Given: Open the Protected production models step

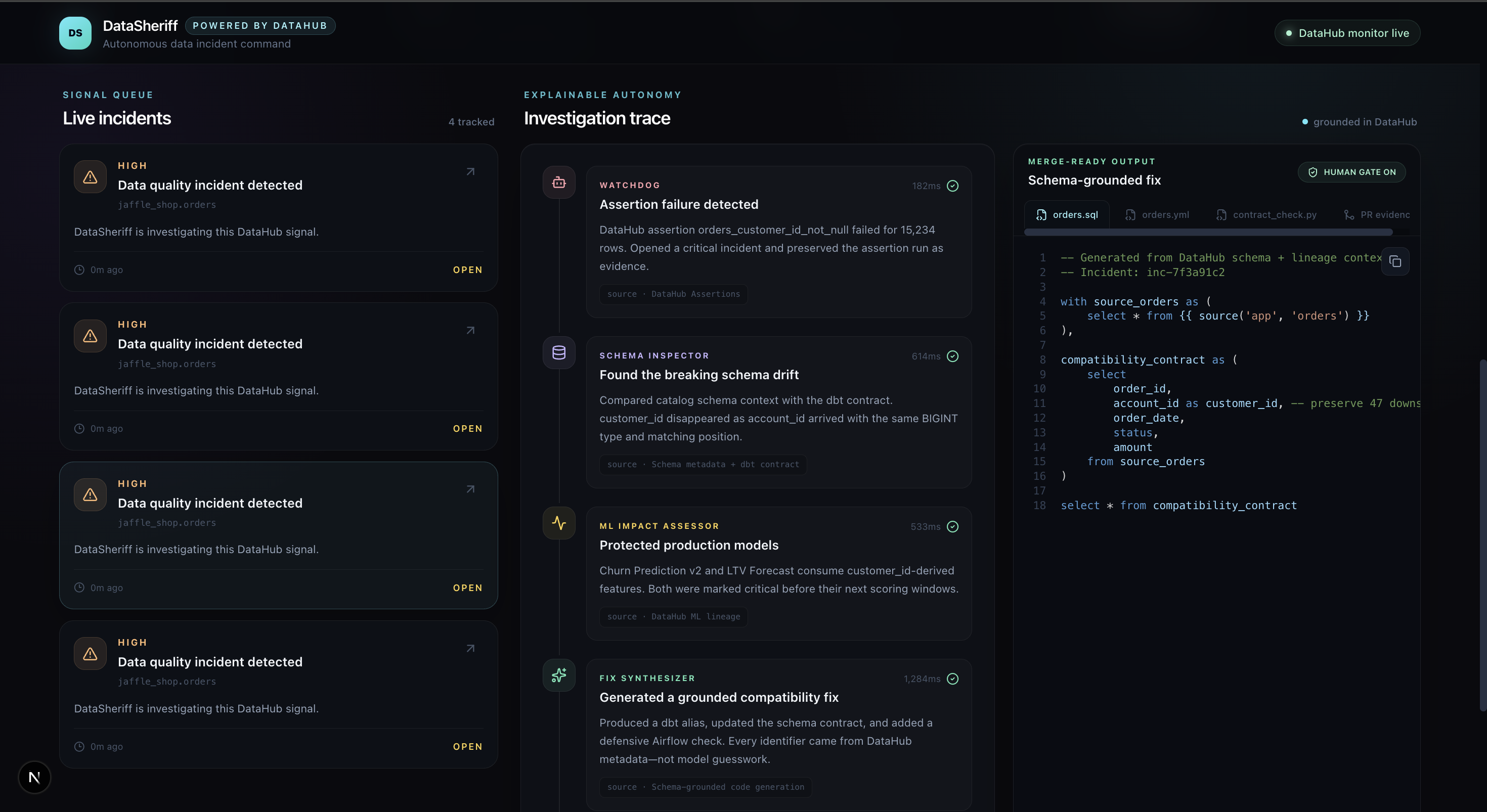Looking at the screenshot, I should (x=779, y=573).
